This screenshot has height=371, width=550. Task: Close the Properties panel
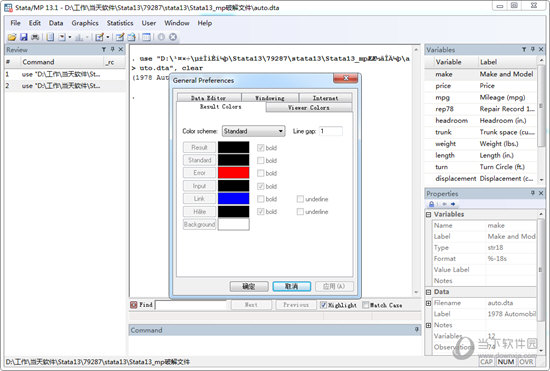point(541,193)
